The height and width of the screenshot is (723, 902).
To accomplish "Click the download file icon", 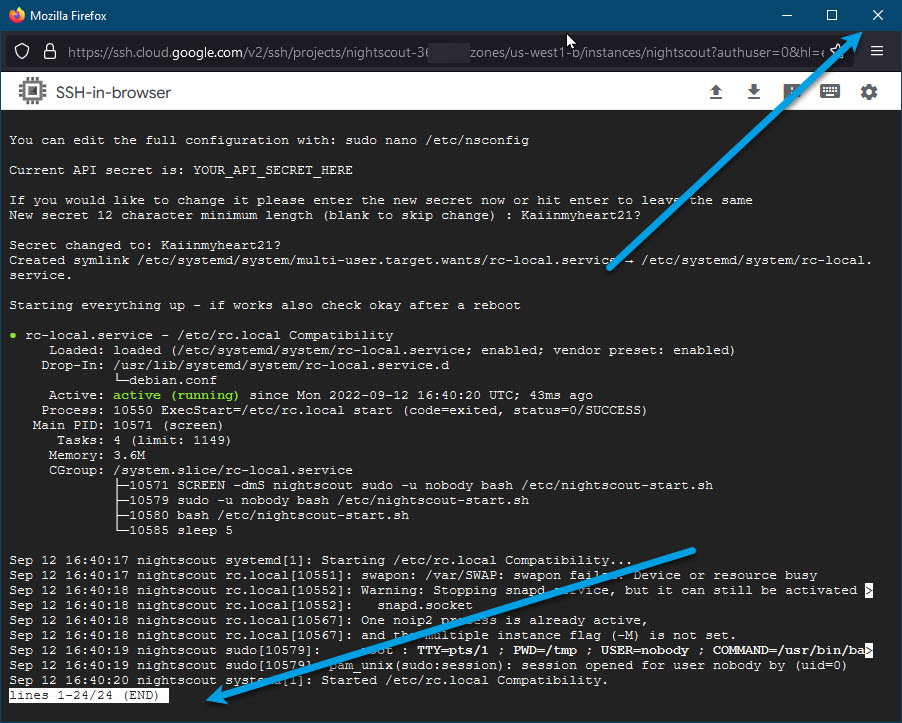I will coord(754,92).
